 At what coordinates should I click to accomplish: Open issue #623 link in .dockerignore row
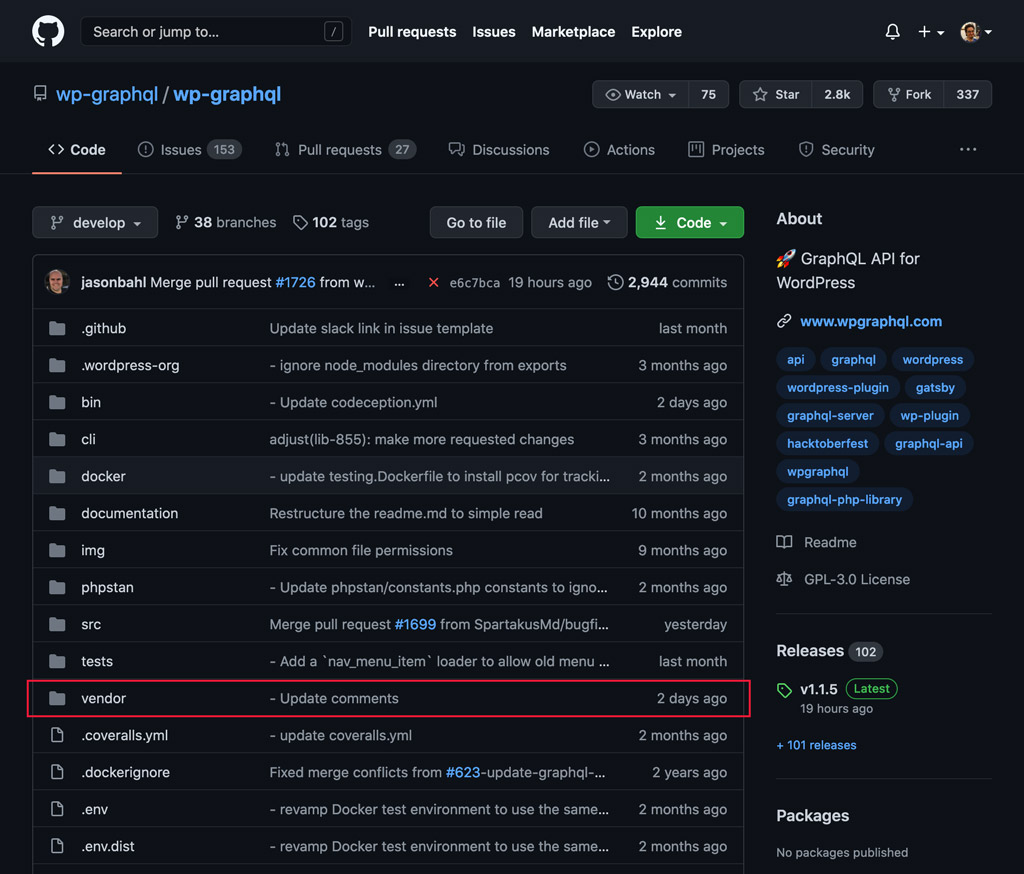click(x=463, y=772)
